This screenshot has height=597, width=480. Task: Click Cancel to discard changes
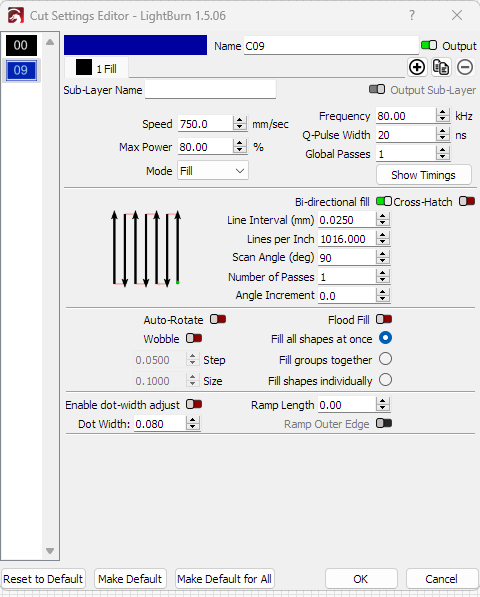click(442, 579)
